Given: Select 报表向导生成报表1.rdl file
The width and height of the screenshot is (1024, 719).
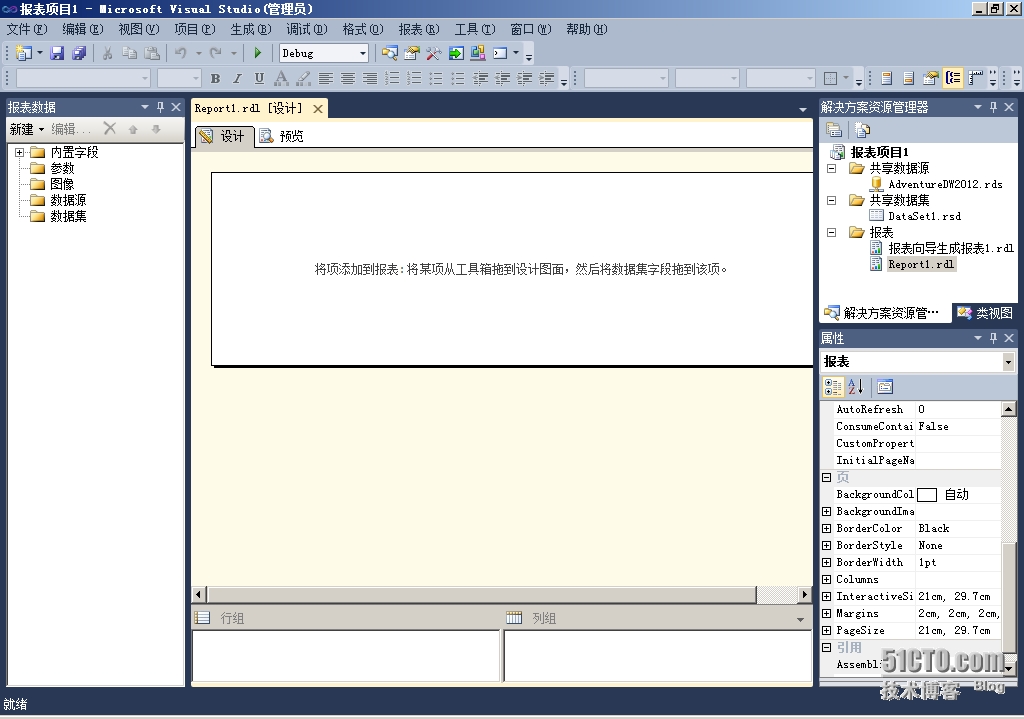Looking at the screenshot, I should [x=950, y=248].
